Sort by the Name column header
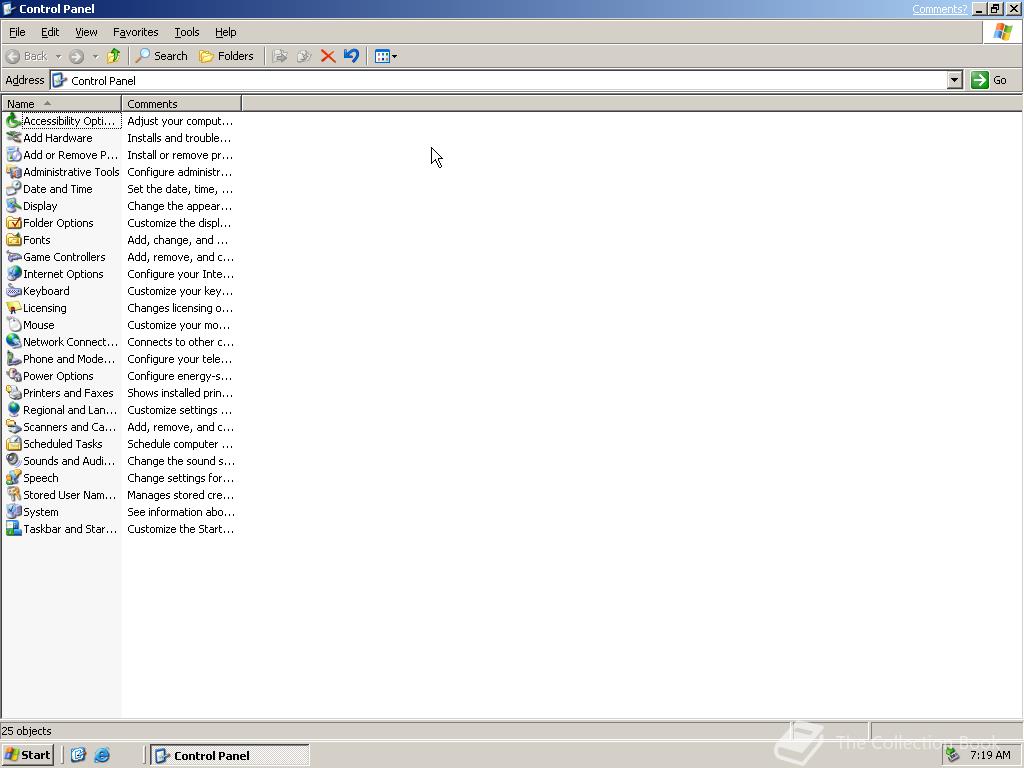The image size is (1024, 768). pos(61,103)
